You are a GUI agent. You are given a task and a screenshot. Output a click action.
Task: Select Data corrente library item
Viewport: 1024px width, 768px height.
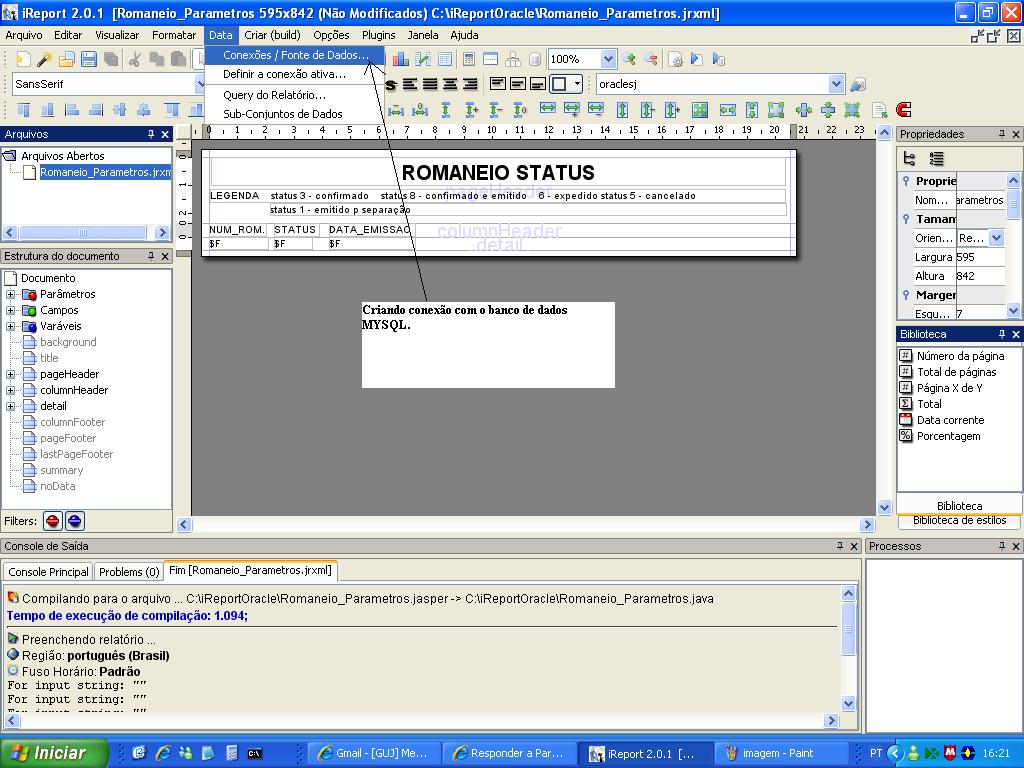point(950,421)
